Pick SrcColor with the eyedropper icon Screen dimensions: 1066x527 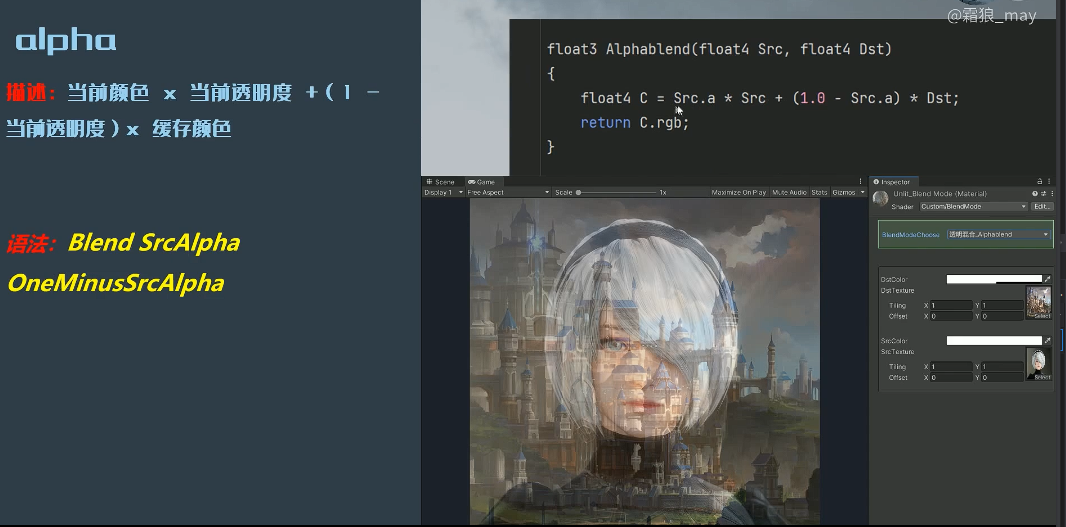[x=1048, y=341]
